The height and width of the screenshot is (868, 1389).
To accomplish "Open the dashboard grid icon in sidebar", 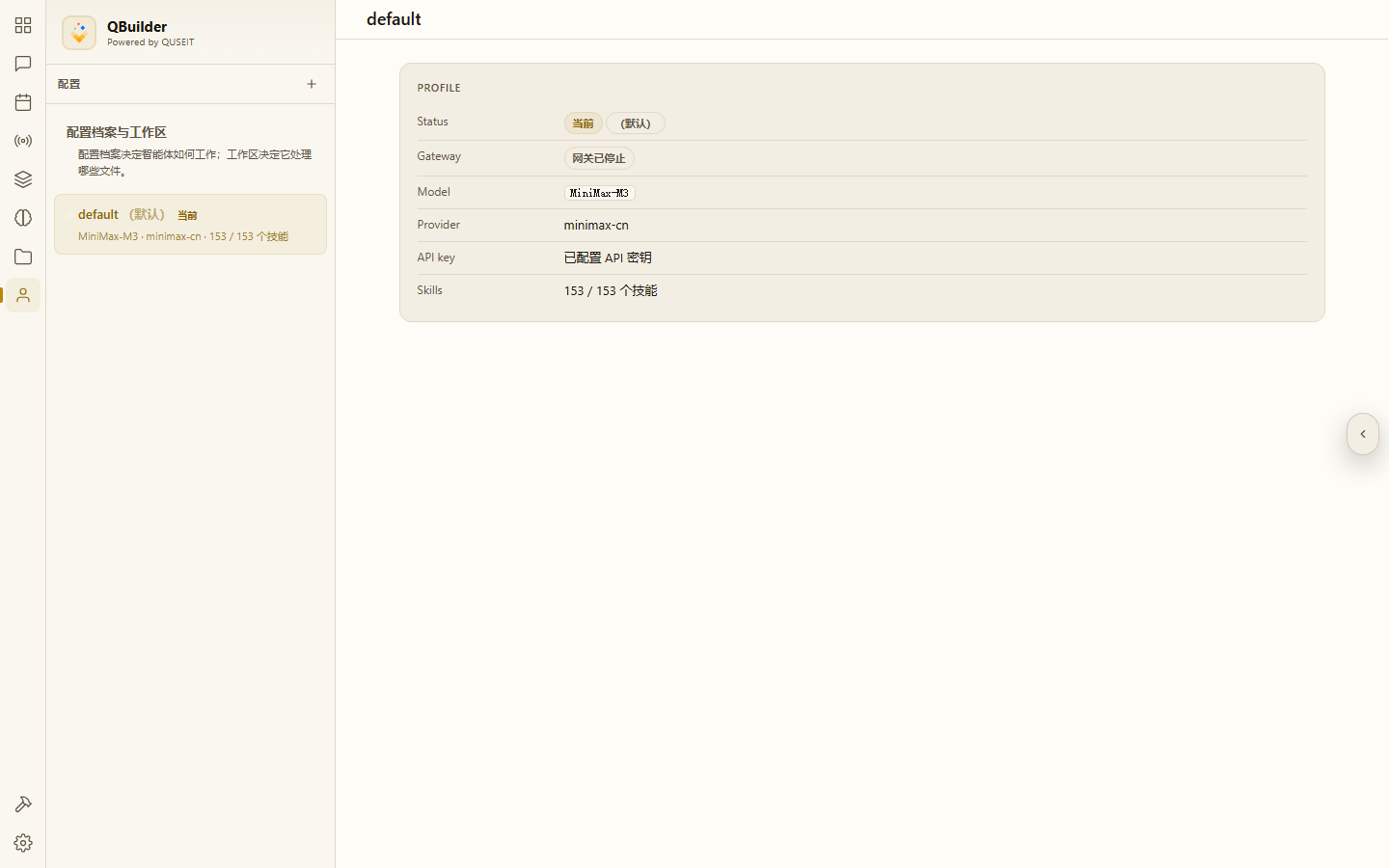I will click(23, 25).
